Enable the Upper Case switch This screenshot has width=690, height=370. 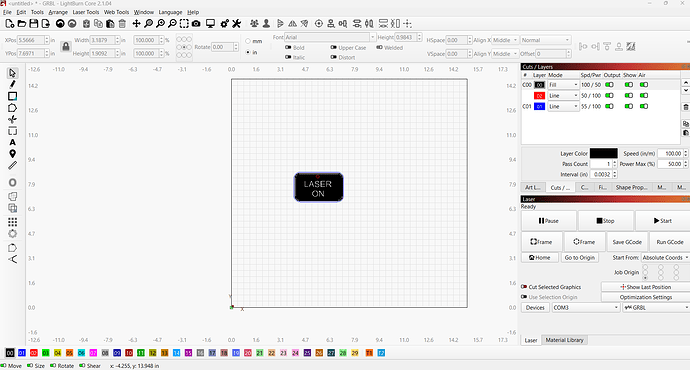tap(334, 47)
